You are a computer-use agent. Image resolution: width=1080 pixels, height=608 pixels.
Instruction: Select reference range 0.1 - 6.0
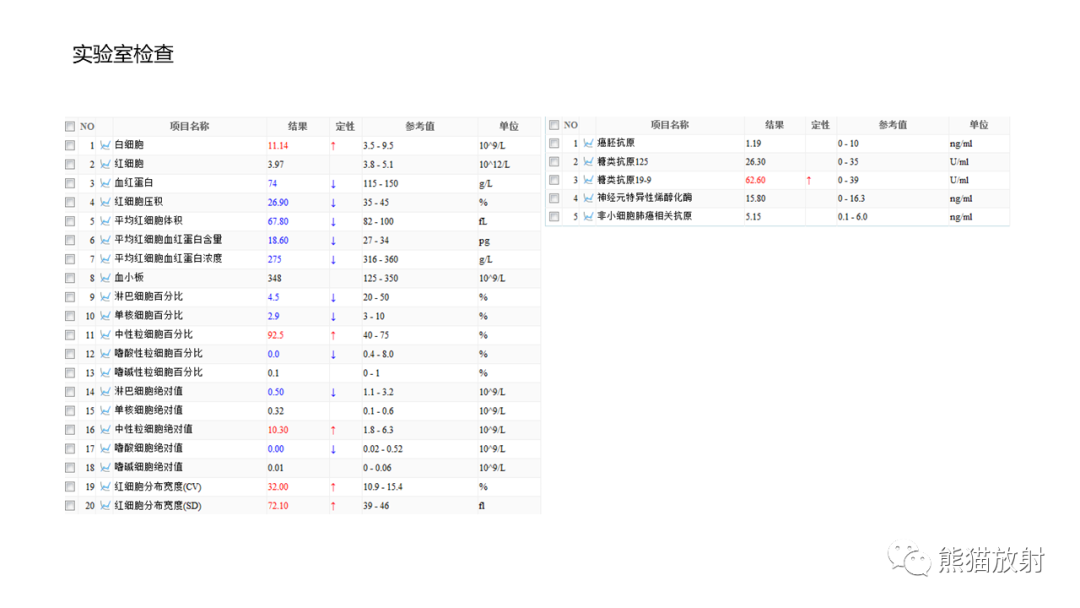[853, 217]
